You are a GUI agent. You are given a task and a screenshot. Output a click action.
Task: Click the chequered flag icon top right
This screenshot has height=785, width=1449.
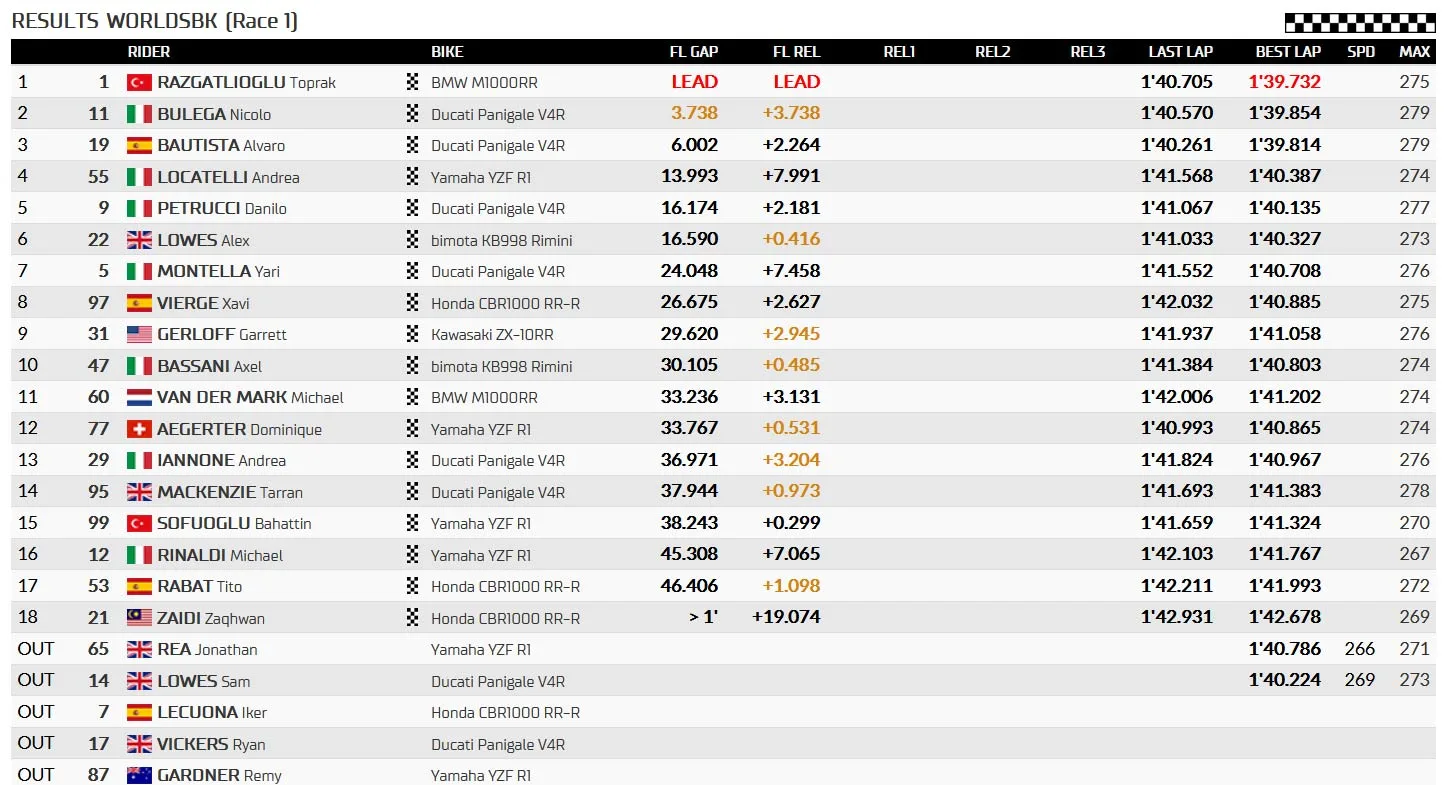coord(1359,23)
